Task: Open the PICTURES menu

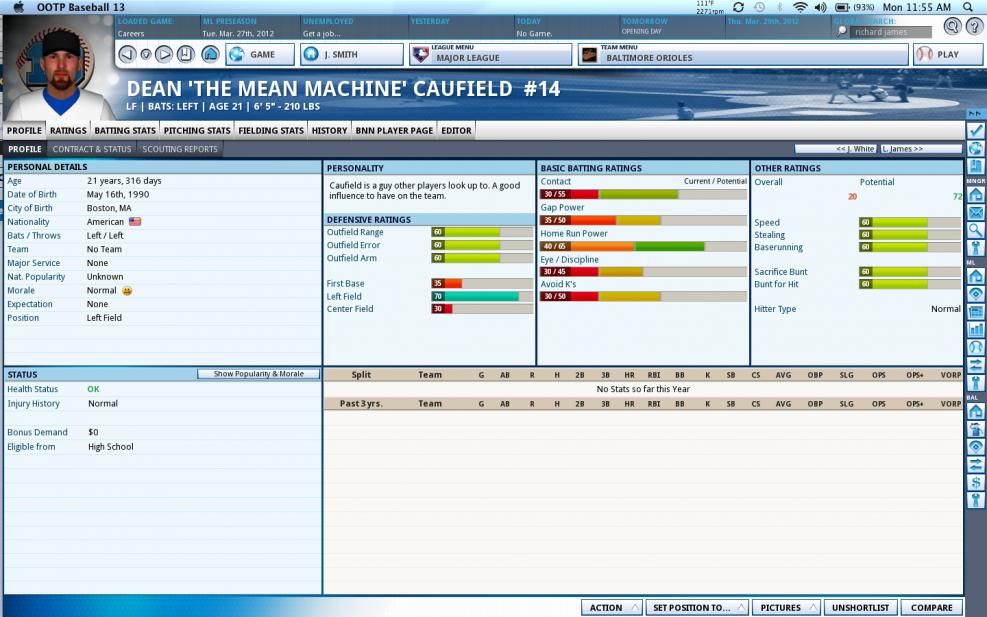Action: [786, 608]
